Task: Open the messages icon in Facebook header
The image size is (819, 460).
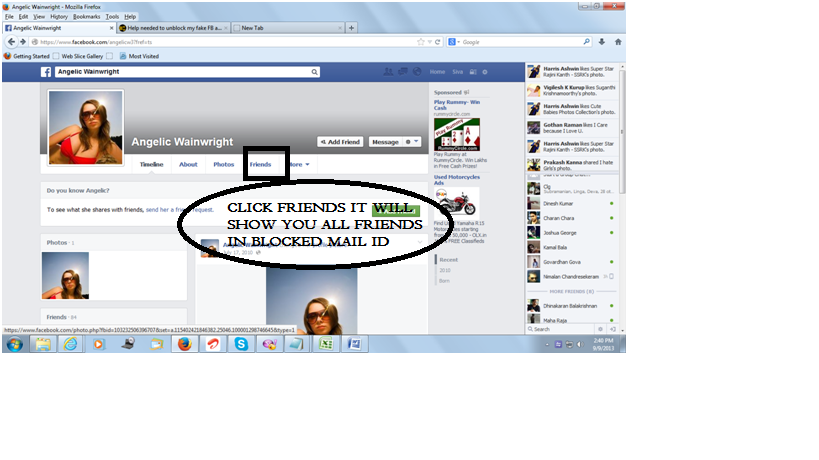Action: (403, 72)
